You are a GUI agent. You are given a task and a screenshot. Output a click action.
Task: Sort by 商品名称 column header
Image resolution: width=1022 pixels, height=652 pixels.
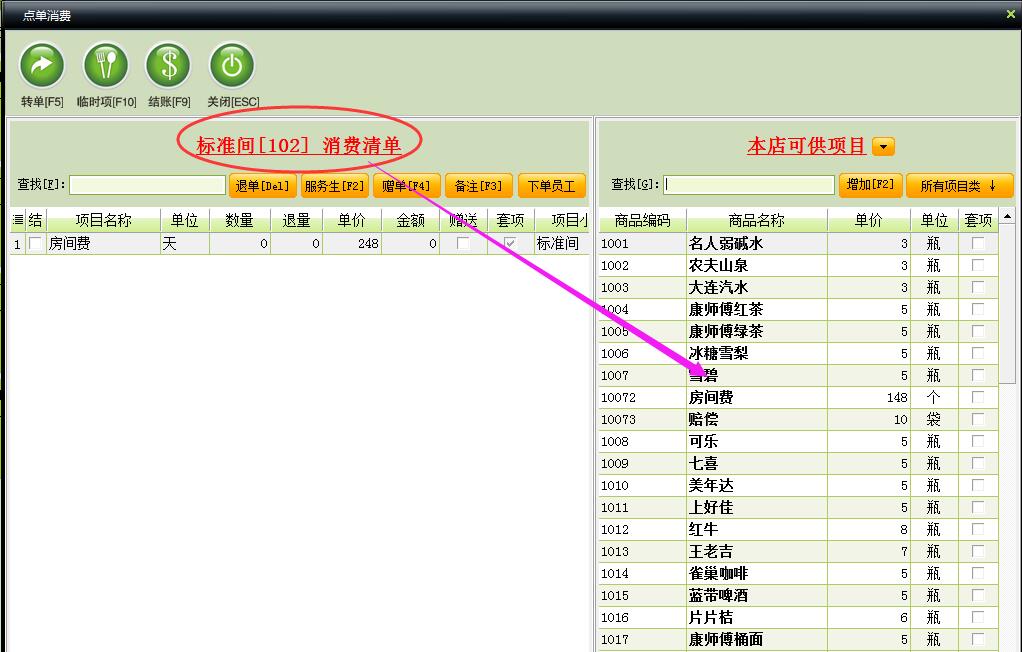[756, 221]
